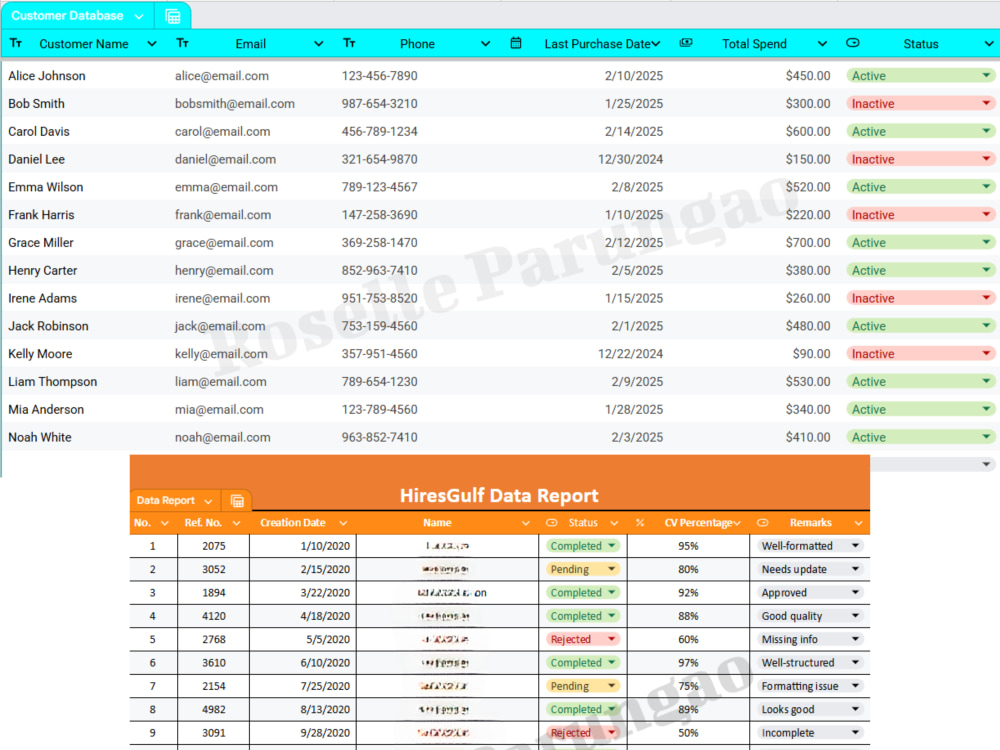
Task: Click the percent icon for CV Percentage
Action: tap(640, 523)
